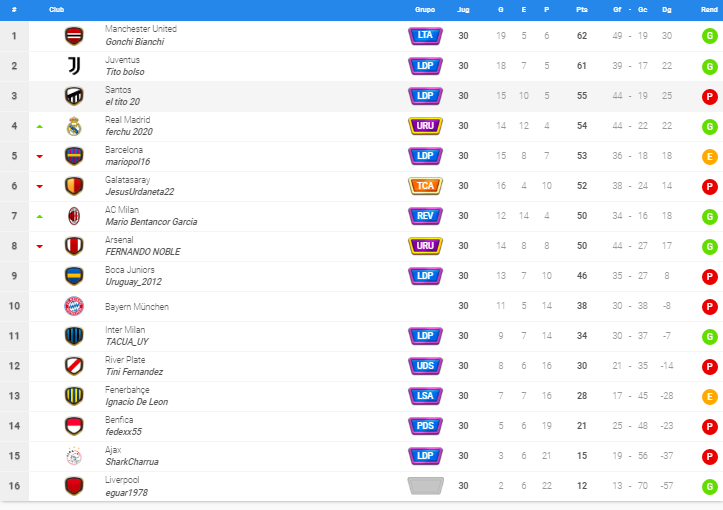Click the yellow URU badge next to Real Madrid
Image resolution: width=723 pixels, height=510 pixels.
(x=425, y=126)
